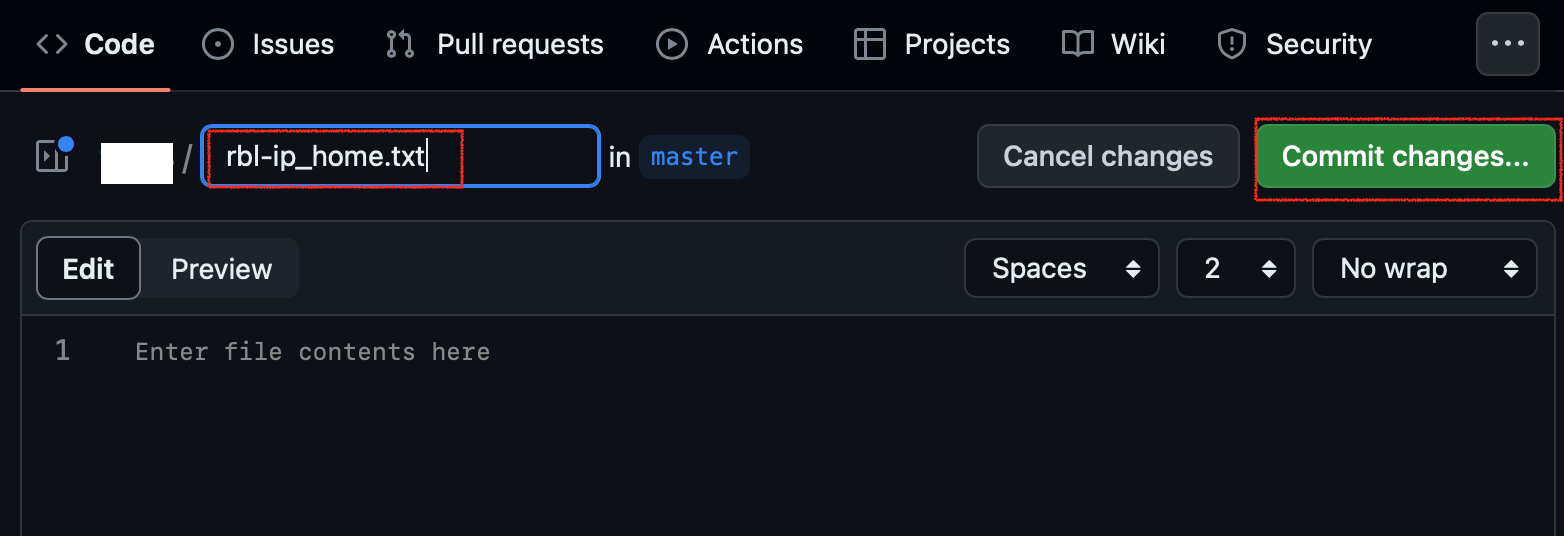1564x536 pixels.
Task: Select line number 1 in the gutter
Action: [62, 351]
